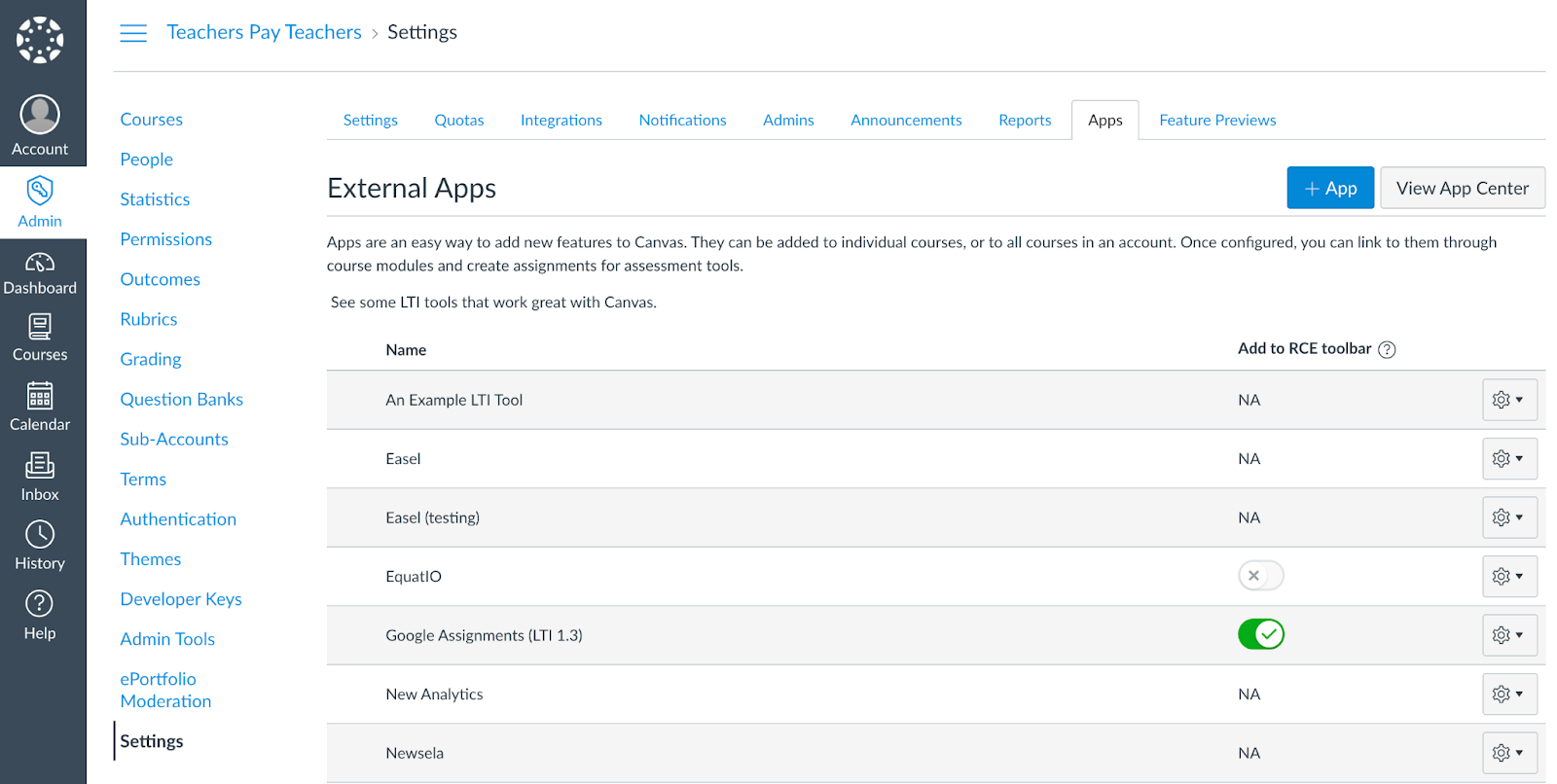Click the 'Newsela' app name
Viewport: 1557px width, 784px height.
[x=415, y=753]
